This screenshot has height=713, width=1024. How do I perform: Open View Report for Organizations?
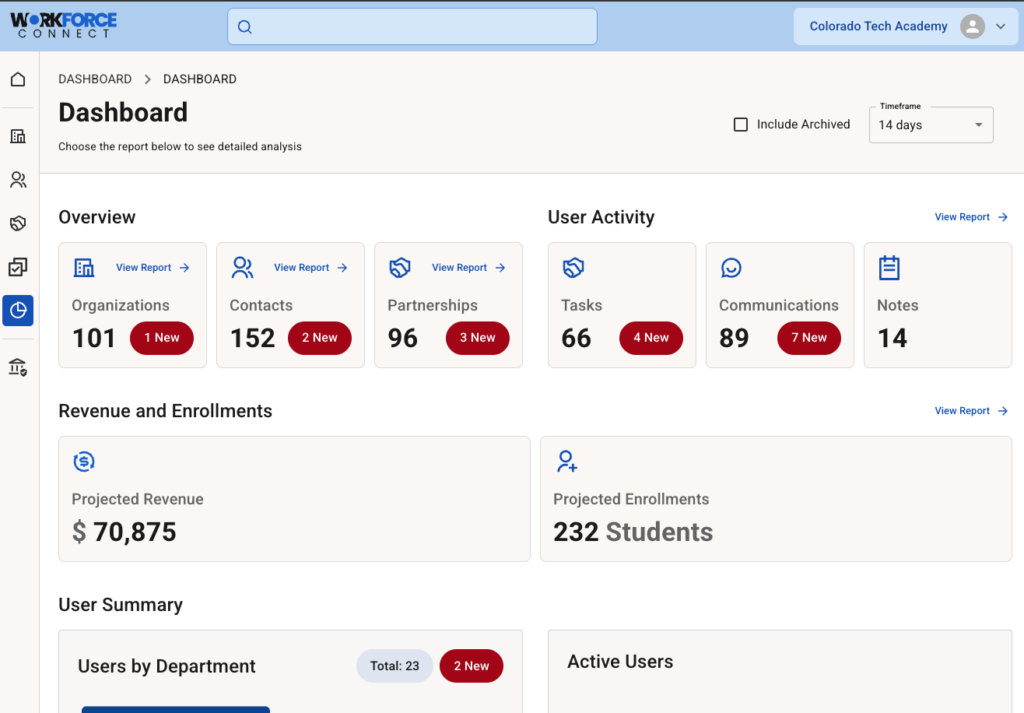point(152,268)
